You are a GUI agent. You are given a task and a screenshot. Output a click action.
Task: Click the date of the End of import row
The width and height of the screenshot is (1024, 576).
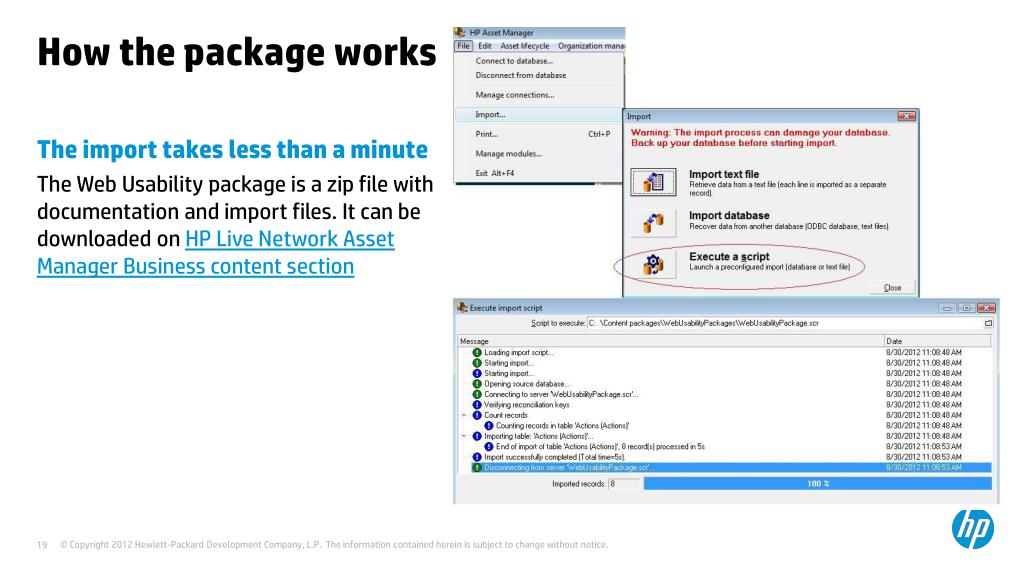tap(923, 447)
